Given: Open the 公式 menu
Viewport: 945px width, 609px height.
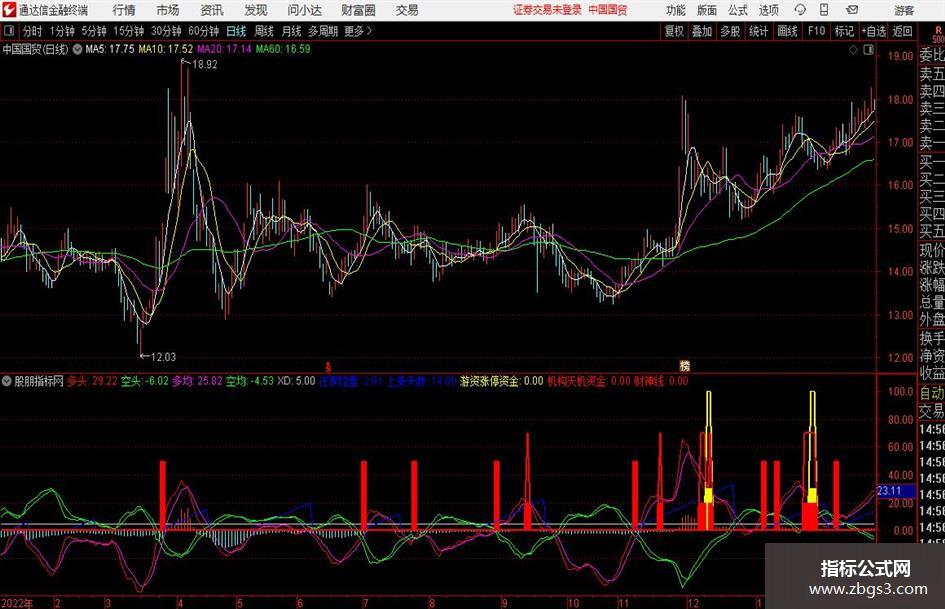Looking at the screenshot, I should pos(737,10).
